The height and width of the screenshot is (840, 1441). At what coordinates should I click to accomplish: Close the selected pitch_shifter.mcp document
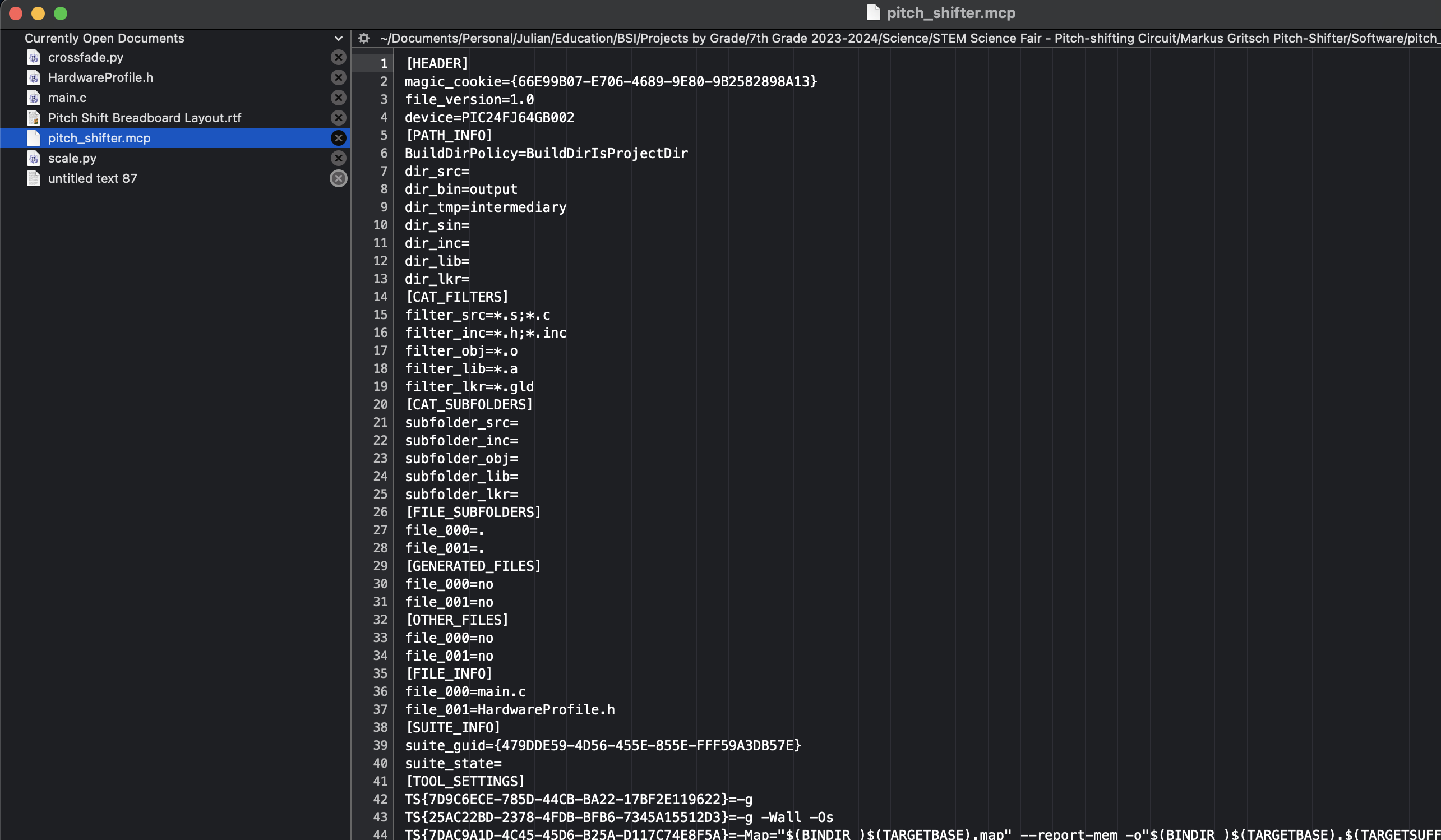[339, 138]
